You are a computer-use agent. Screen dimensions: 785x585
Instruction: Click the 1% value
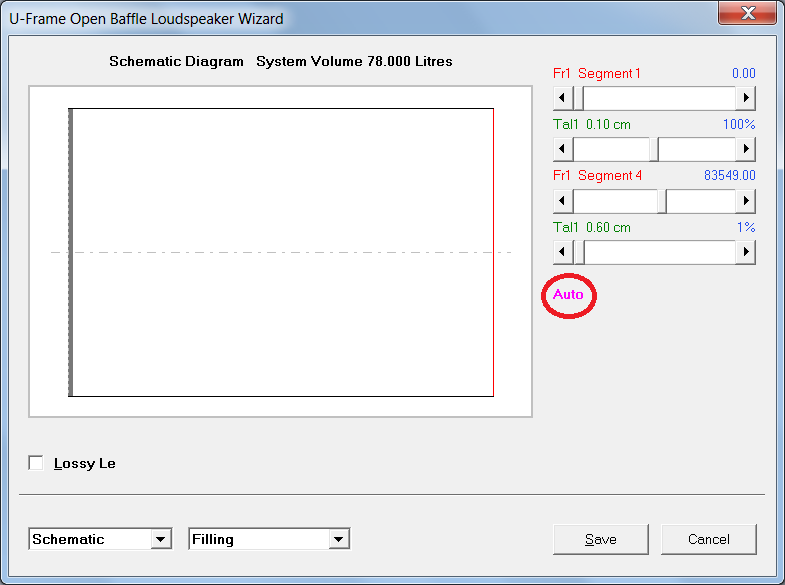pyautogui.click(x=746, y=228)
